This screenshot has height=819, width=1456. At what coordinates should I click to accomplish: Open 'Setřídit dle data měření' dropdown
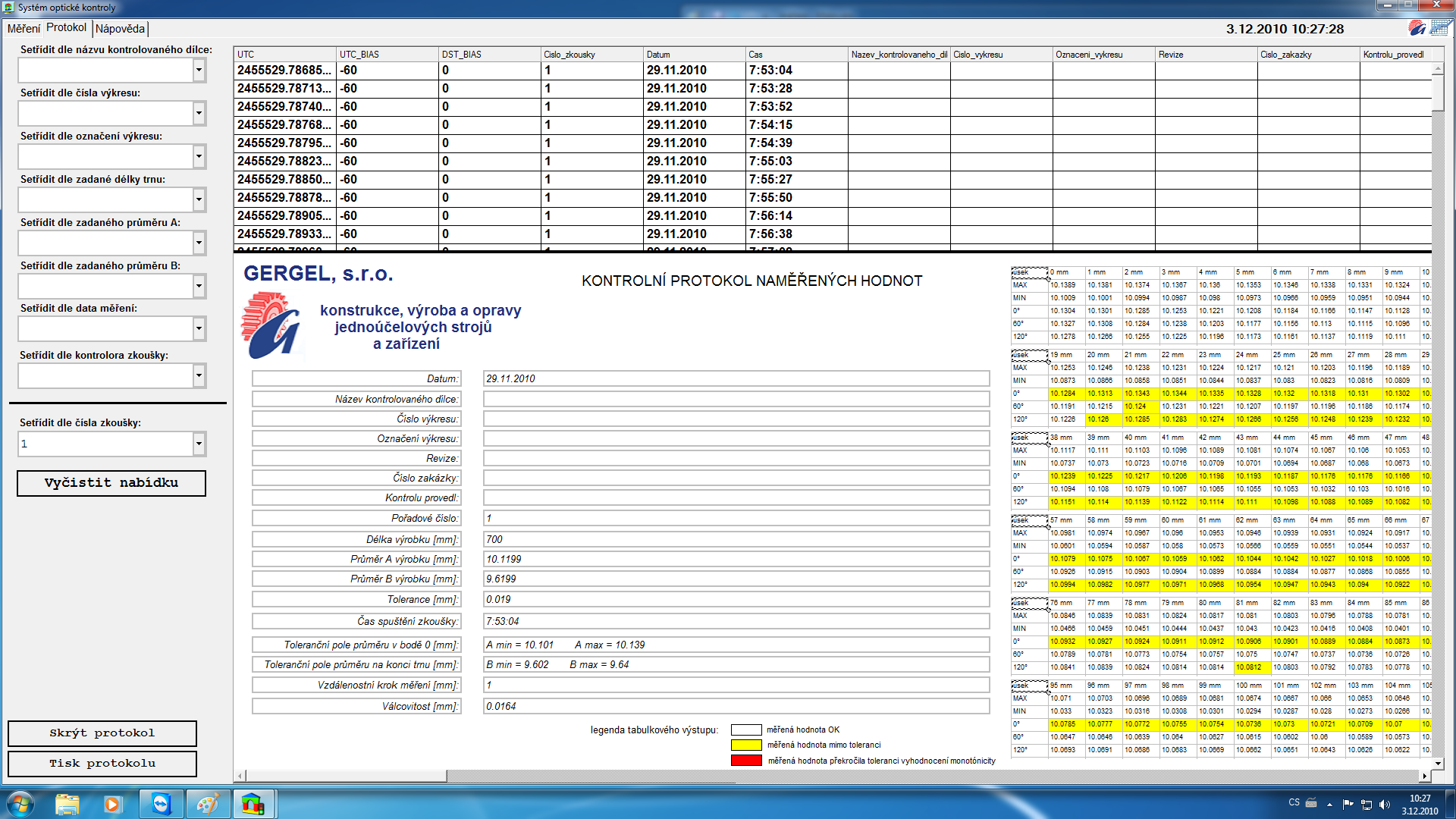(199, 328)
